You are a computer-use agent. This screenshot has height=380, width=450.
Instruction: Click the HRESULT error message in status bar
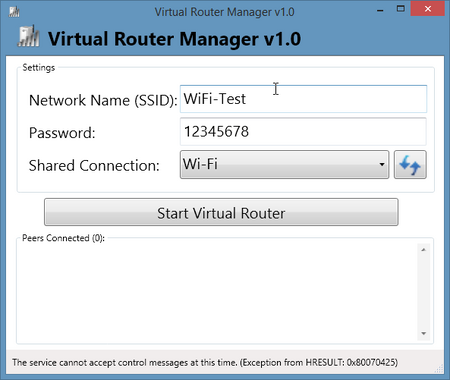click(205, 362)
